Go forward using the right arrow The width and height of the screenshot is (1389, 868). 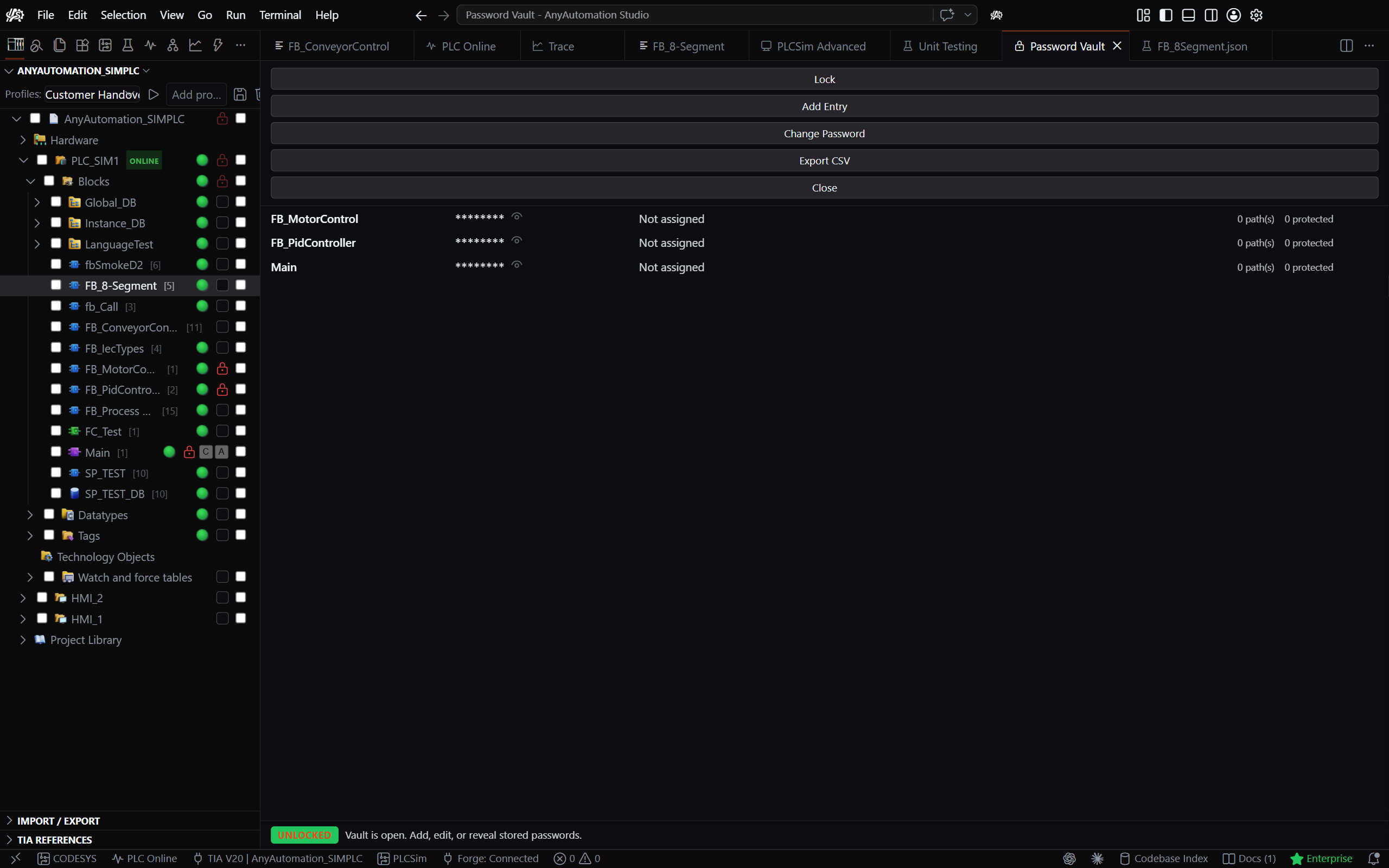pyautogui.click(x=444, y=16)
